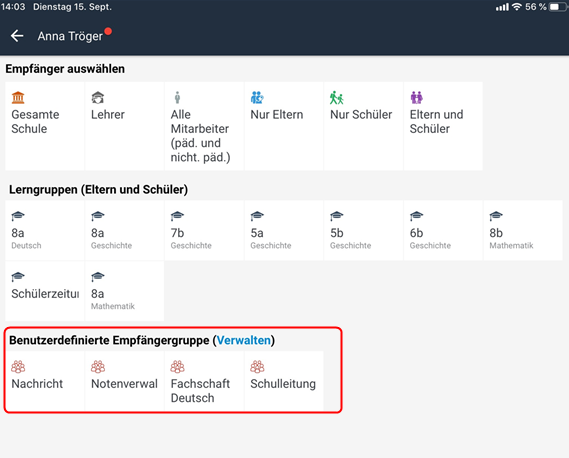Choose 7b Geschichte group
This screenshot has height=458, width=569.
point(204,230)
